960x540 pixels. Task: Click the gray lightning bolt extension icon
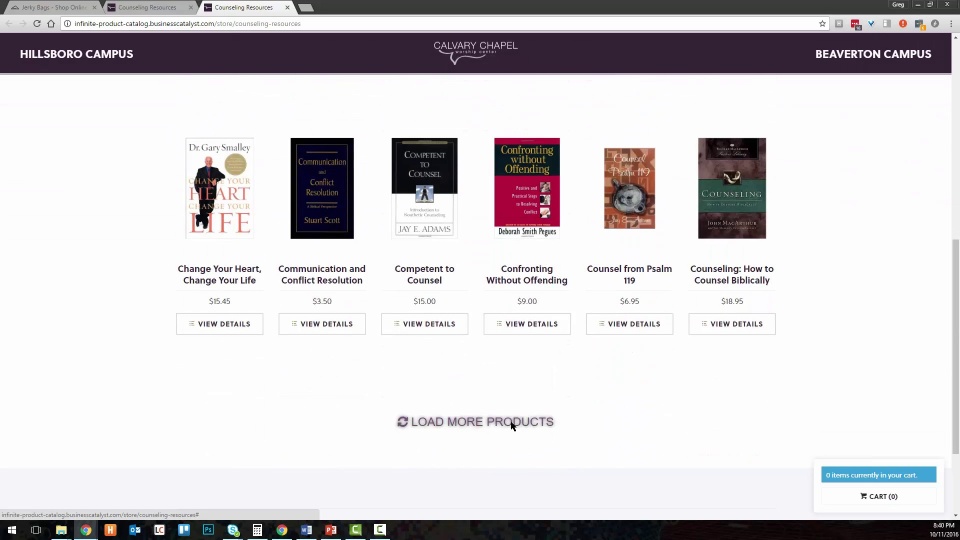[935, 23]
